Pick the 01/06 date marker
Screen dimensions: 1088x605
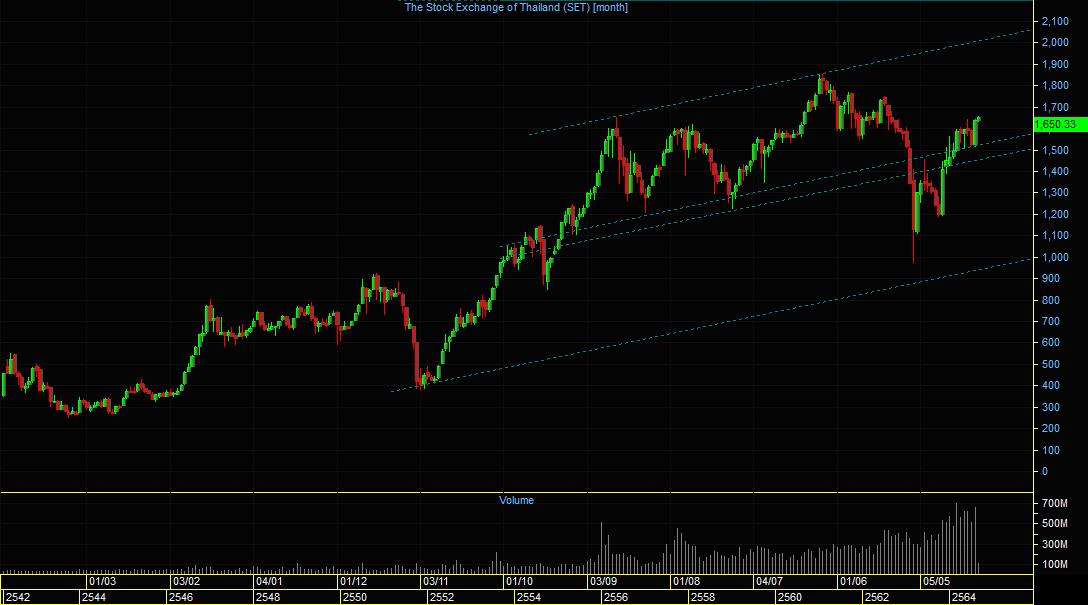tap(853, 581)
